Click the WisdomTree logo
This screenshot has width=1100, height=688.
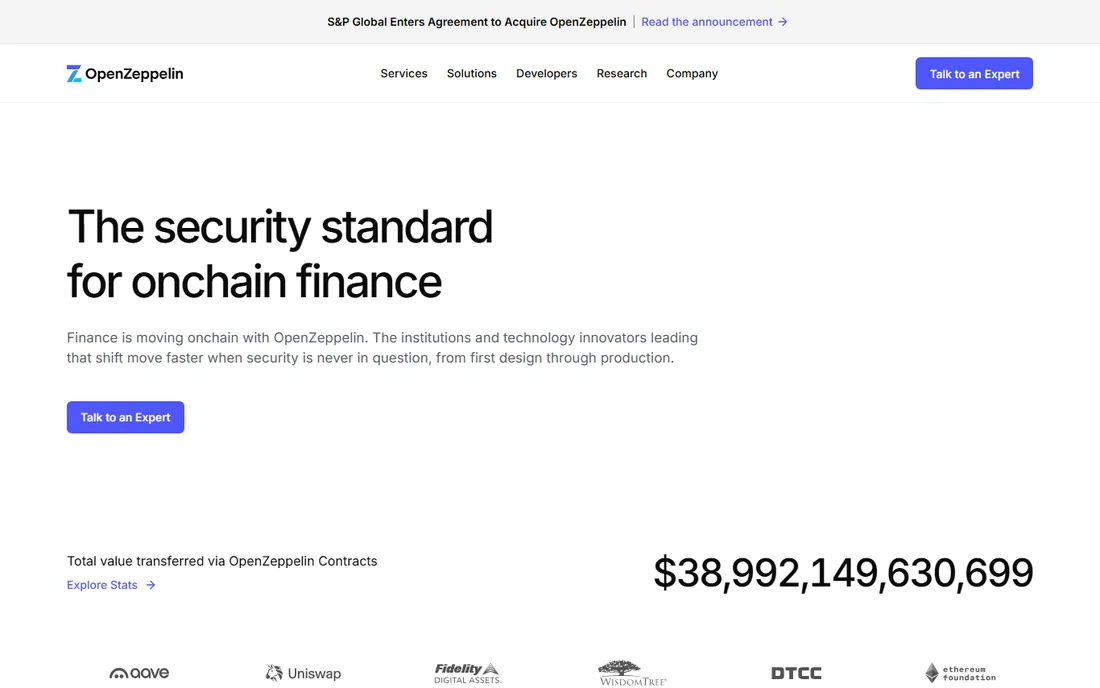click(632, 673)
